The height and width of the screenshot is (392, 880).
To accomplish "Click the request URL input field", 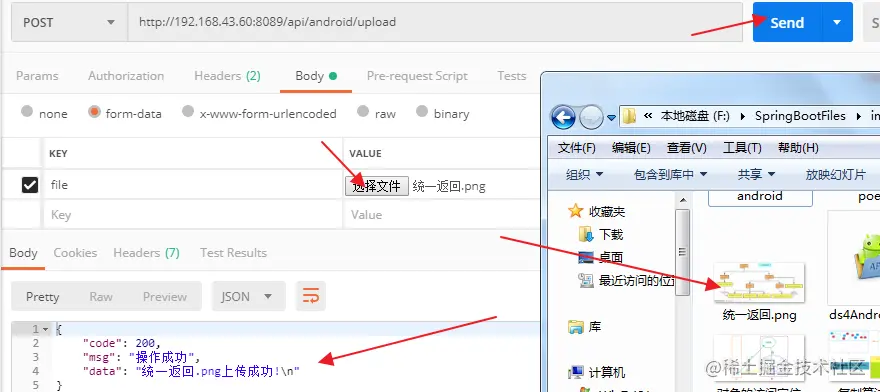I will [x=435, y=22].
